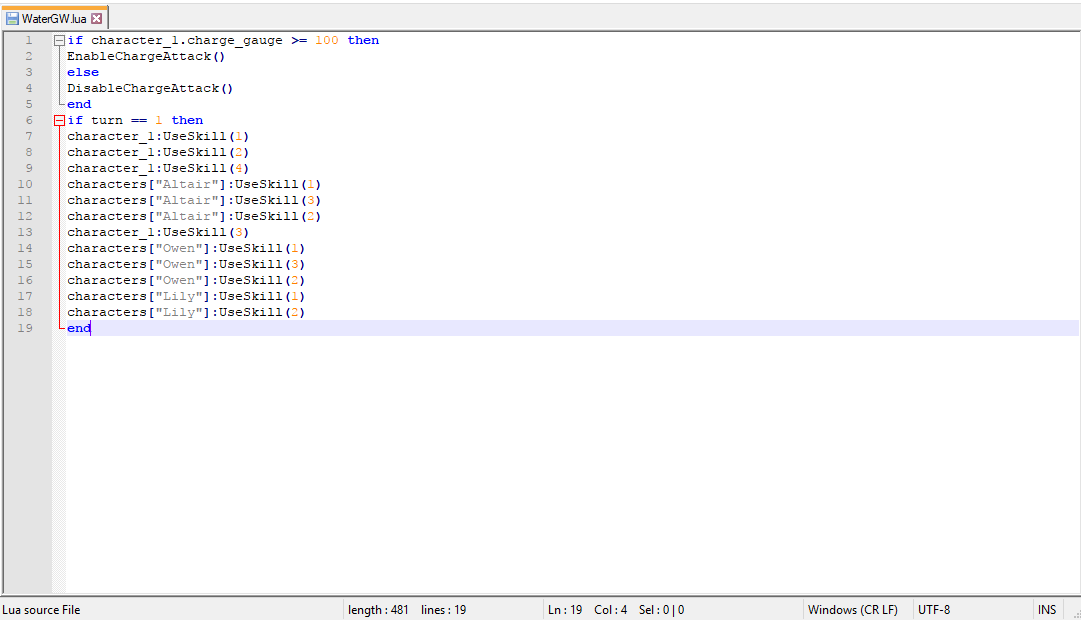The image size is (1081, 620).
Task: Click the length : 481 status field
Action: [x=378, y=609]
